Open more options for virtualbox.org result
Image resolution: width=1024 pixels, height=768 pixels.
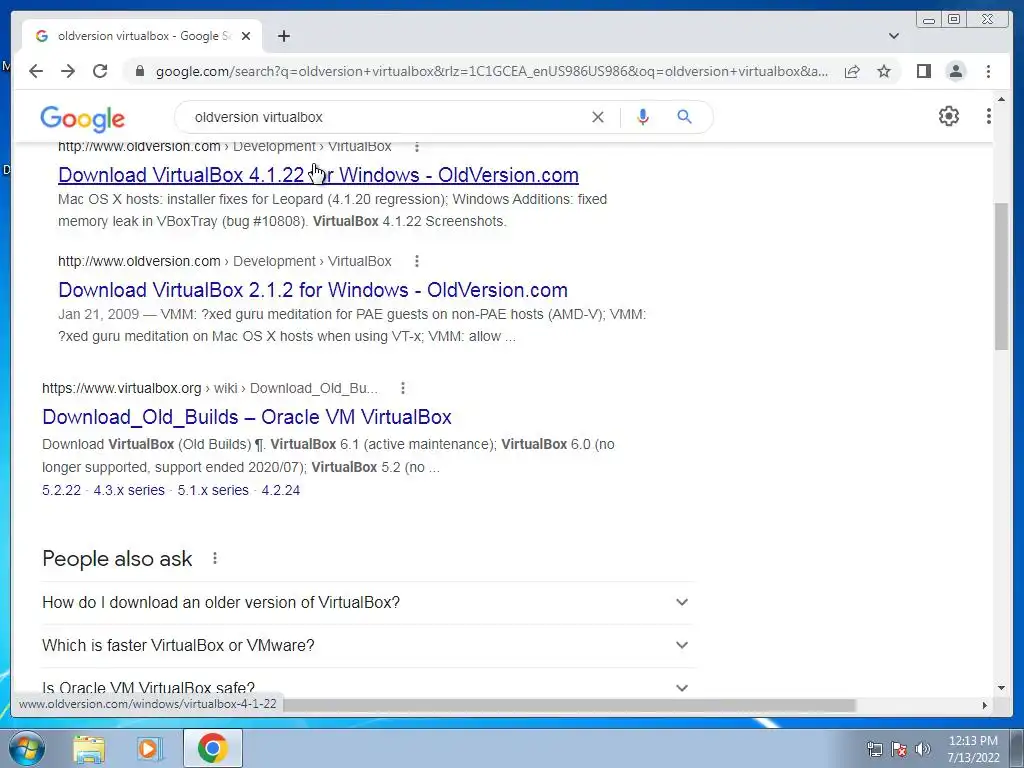(x=403, y=388)
